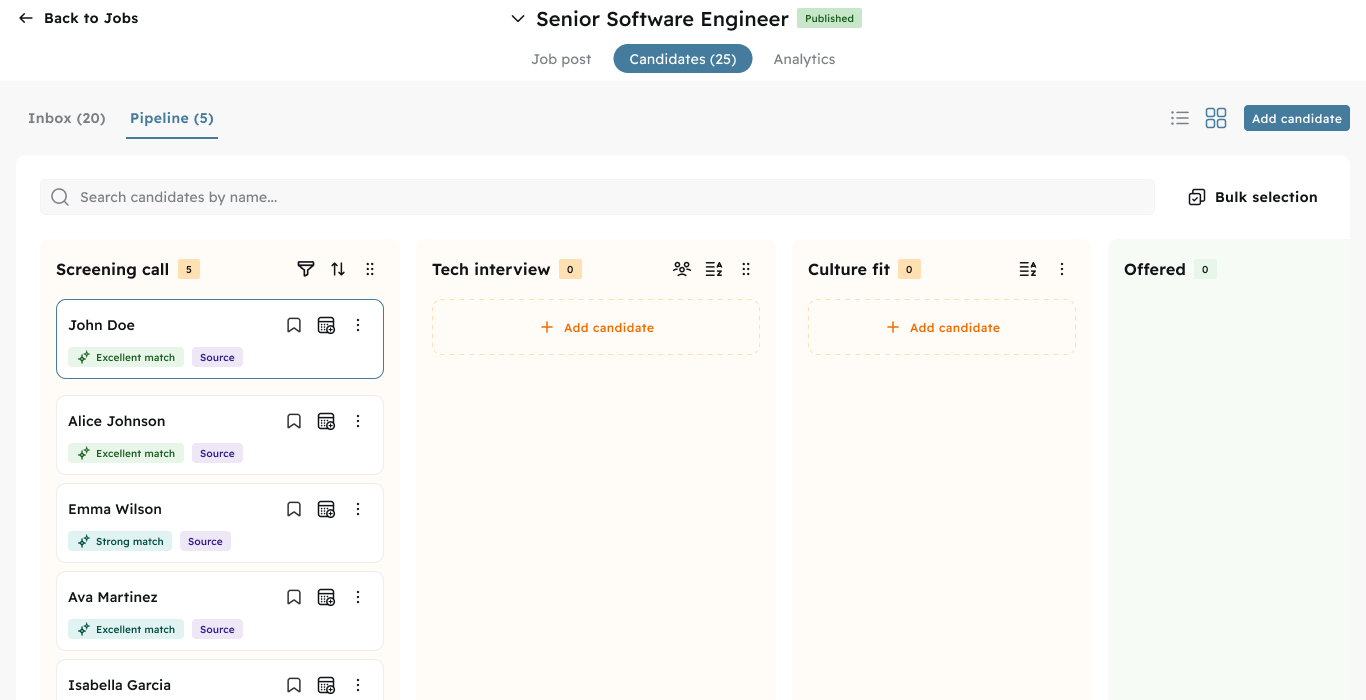Image resolution: width=1366 pixels, height=700 pixels.
Task: Click the A-Z sort icon in Tech interview
Action: coord(714,269)
